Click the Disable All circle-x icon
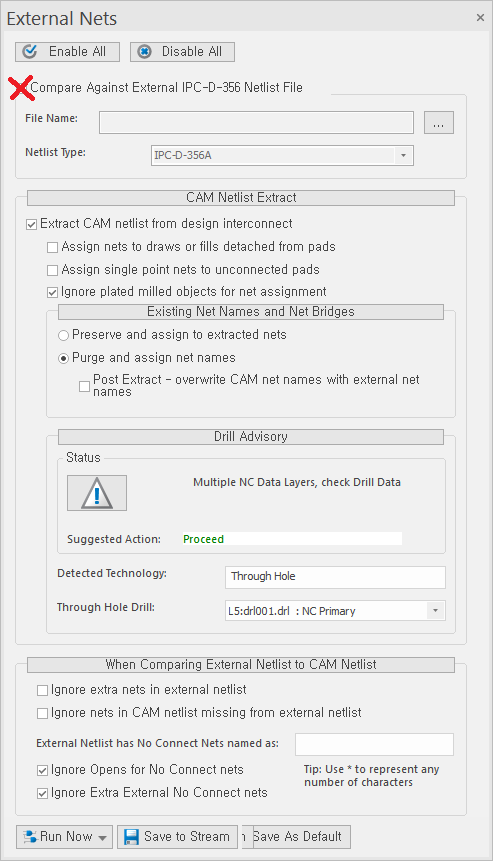 point(144,52)
